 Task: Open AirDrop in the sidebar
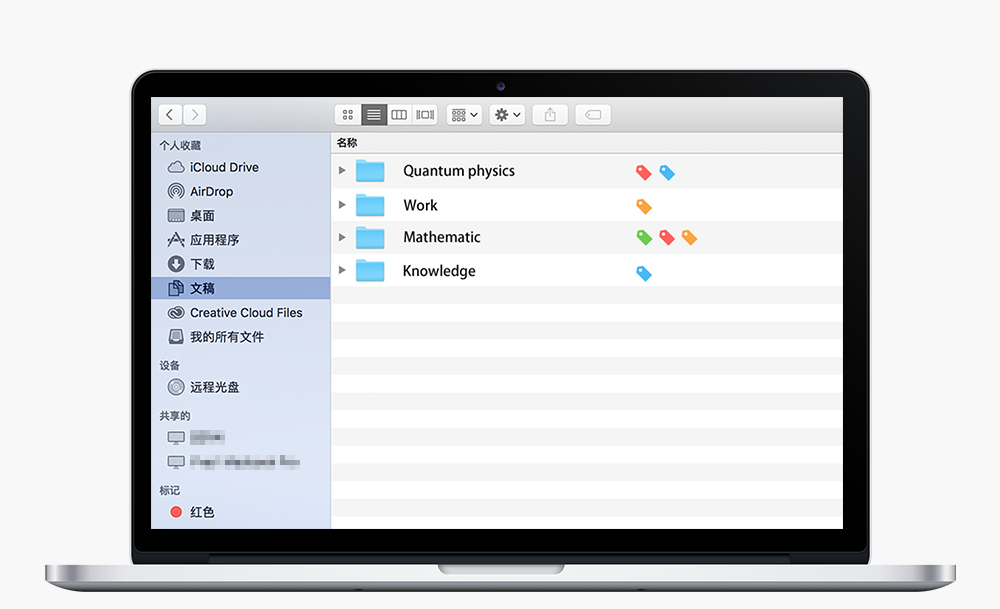click(211, 191)
